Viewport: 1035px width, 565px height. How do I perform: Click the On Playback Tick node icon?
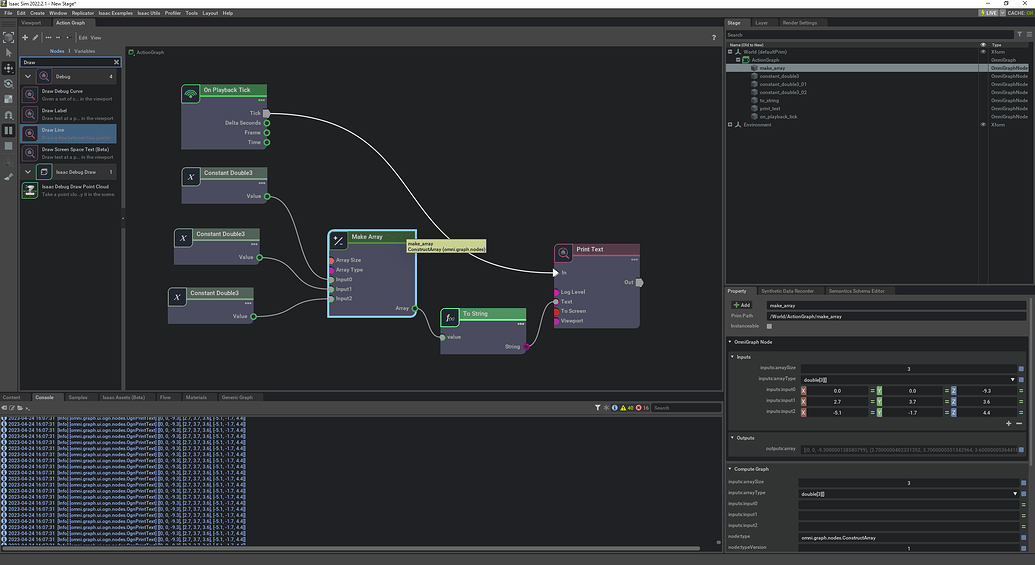point(190,94)
